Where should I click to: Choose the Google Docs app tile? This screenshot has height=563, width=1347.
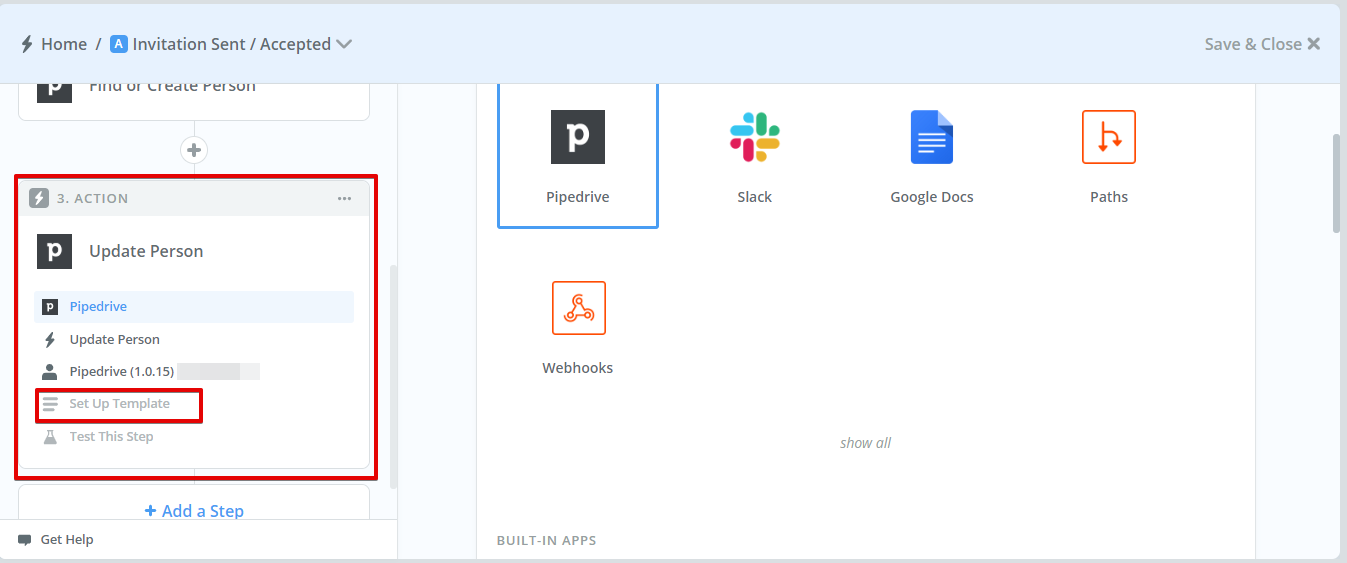coord(932,155)
